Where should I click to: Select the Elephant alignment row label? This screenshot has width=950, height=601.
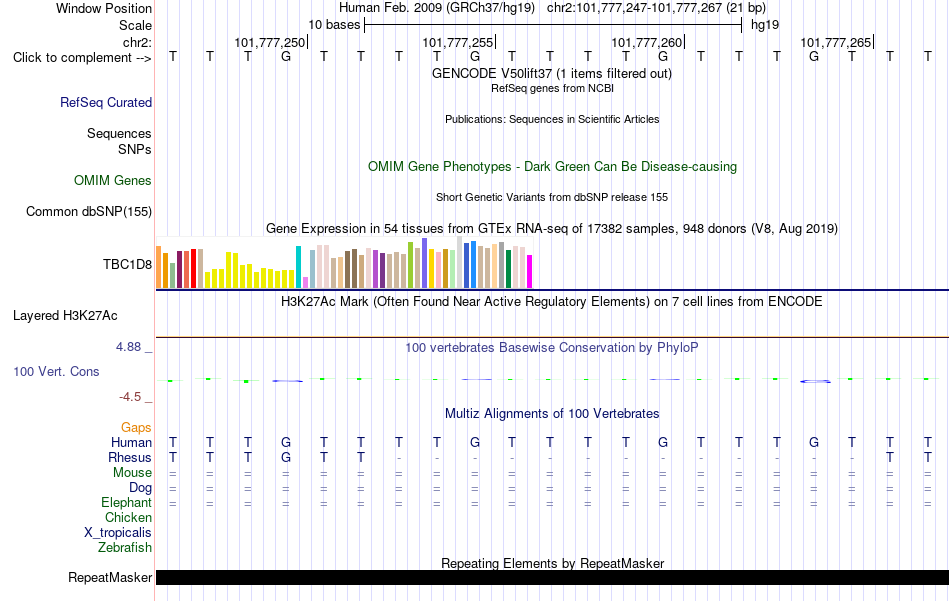[x=126, y=502]
